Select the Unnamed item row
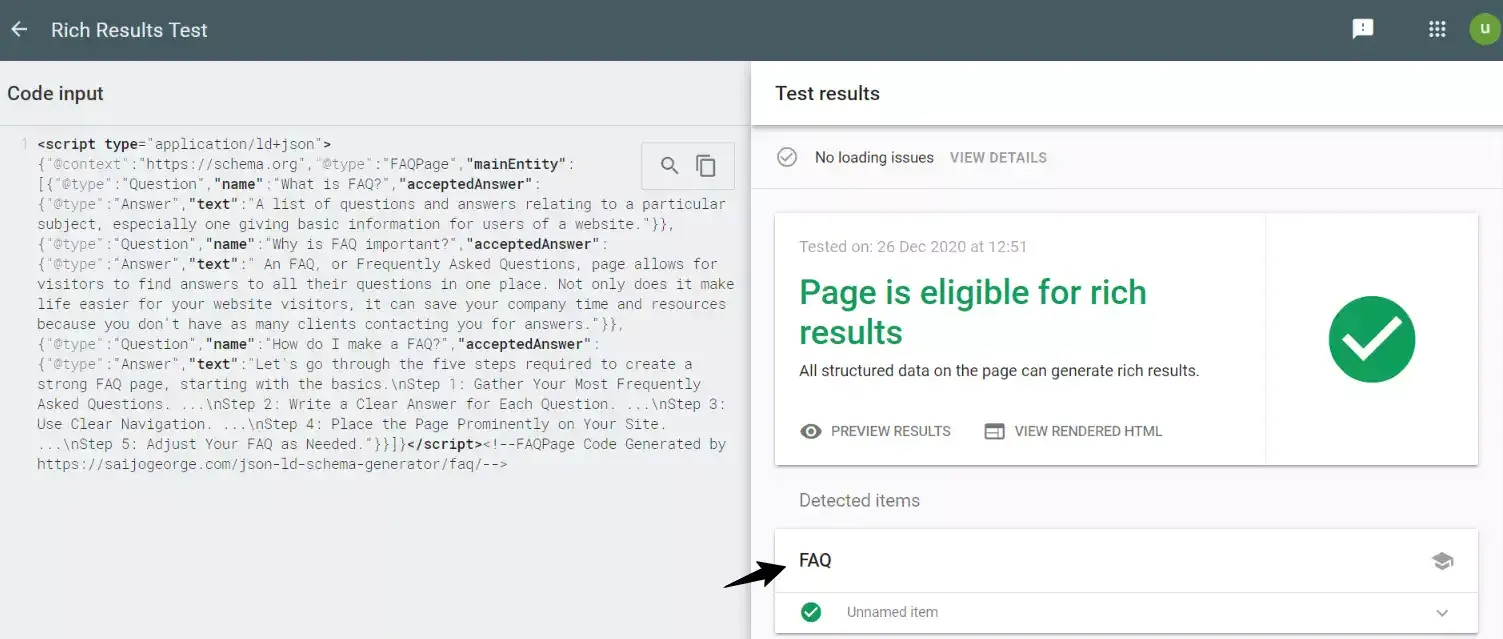Screen dimensions: 1503x639 tap(1126, 612)
